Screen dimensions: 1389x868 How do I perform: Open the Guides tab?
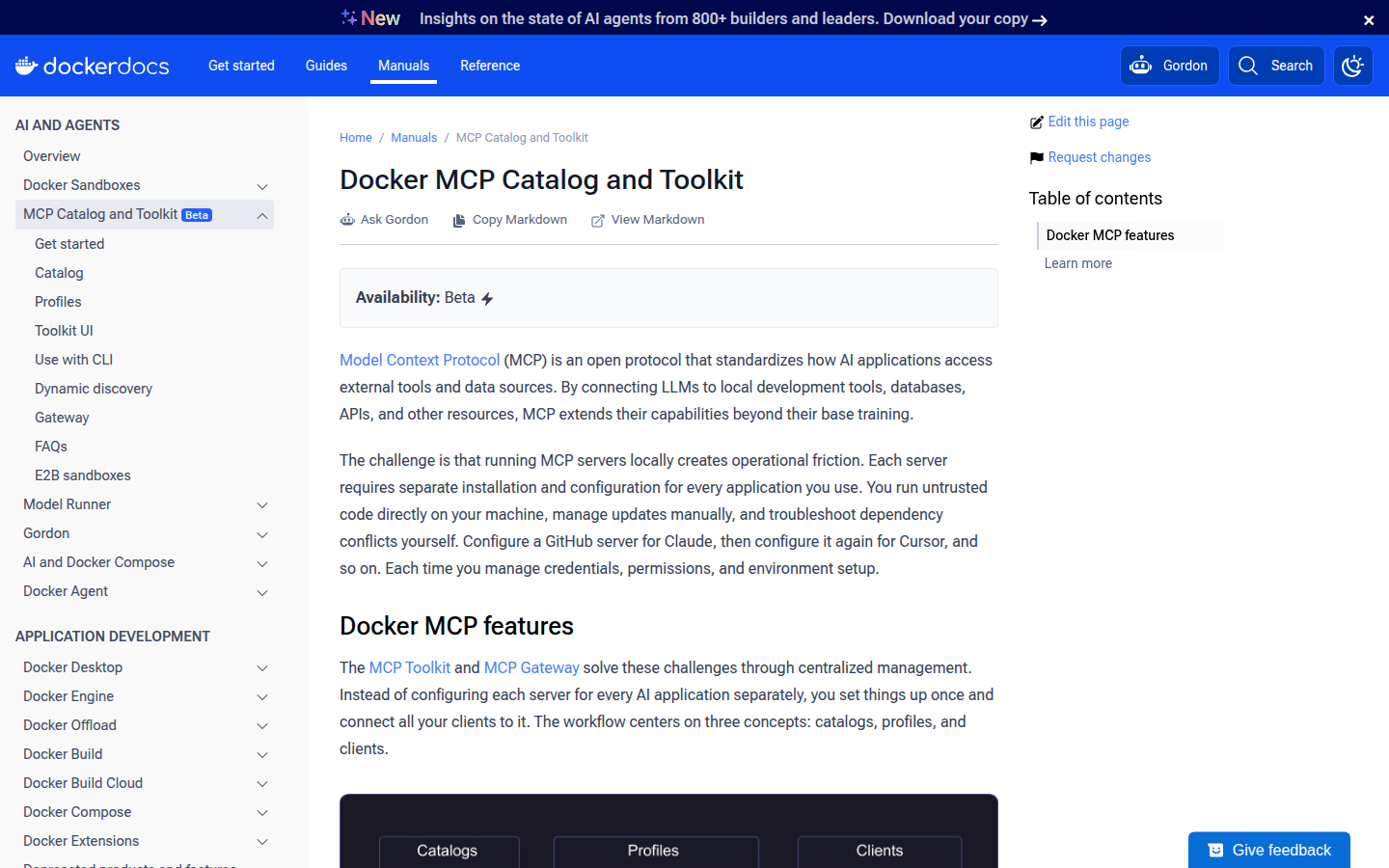326,66
